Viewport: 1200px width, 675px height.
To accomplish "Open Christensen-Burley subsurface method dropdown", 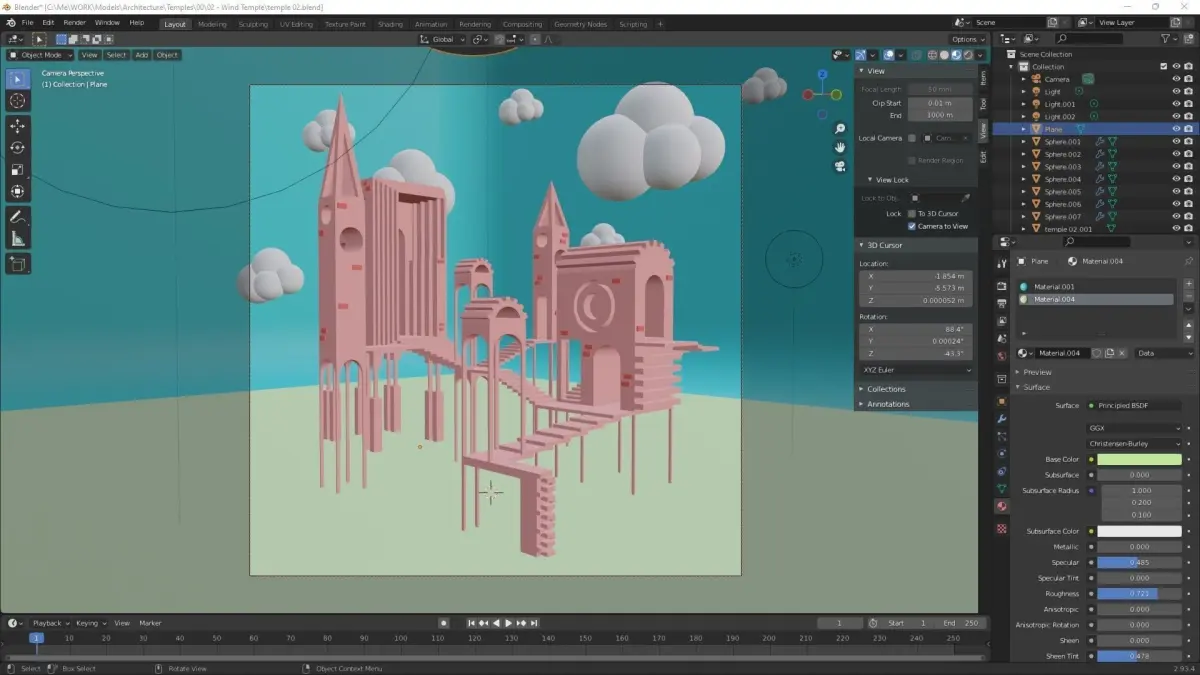I will (x=1135, y=443).
